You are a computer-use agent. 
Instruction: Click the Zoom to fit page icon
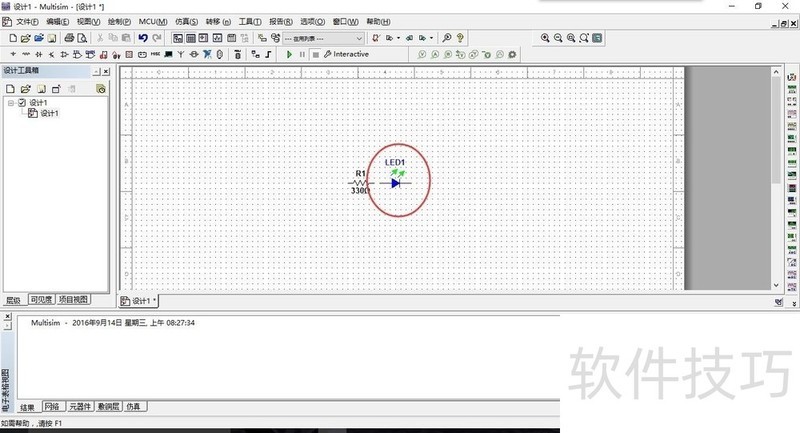pos(584,38)
